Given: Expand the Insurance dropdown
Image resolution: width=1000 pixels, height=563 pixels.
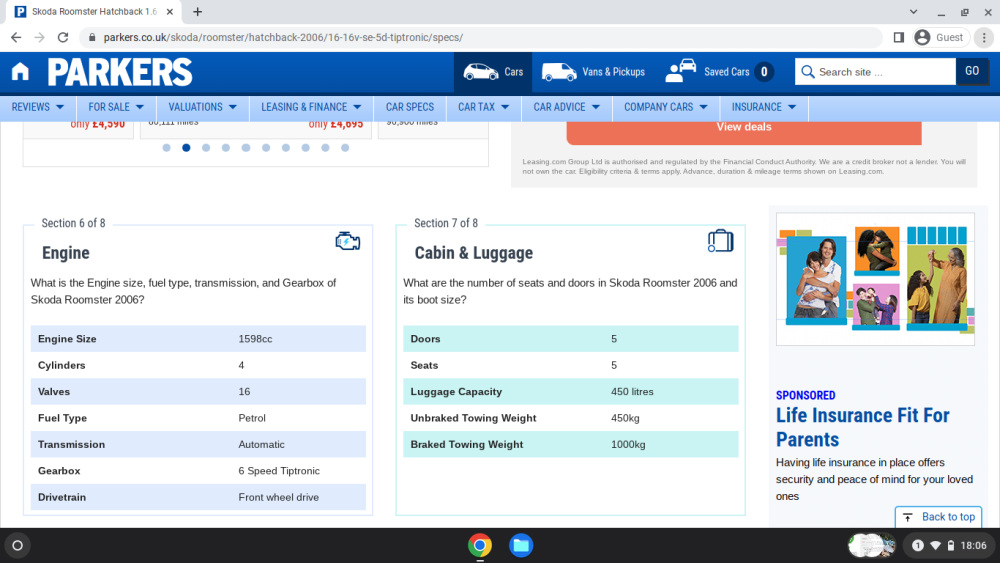Looking at the screenshot, I should pos(763,107).
